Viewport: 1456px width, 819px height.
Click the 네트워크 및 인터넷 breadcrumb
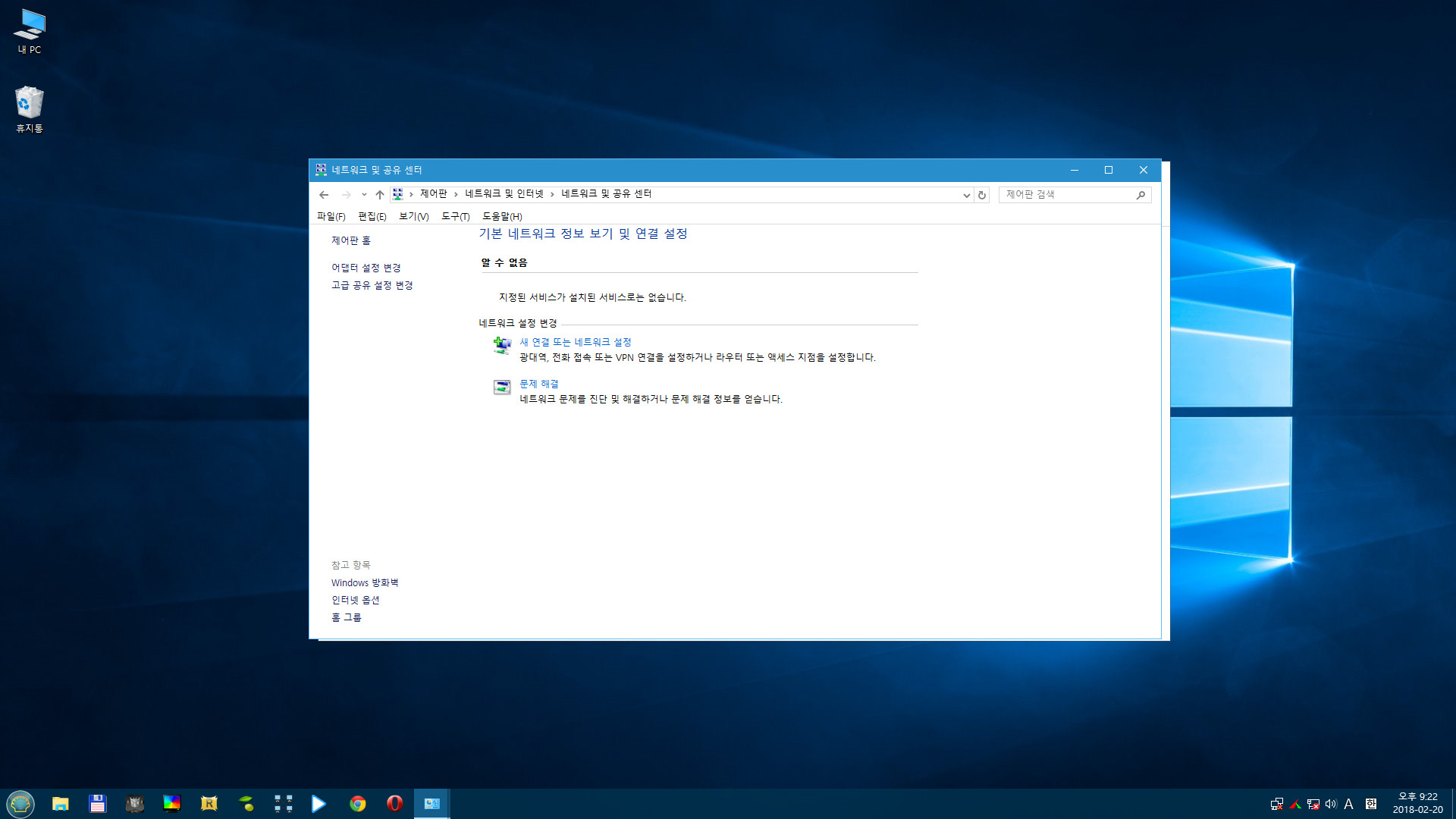(504, 194)
